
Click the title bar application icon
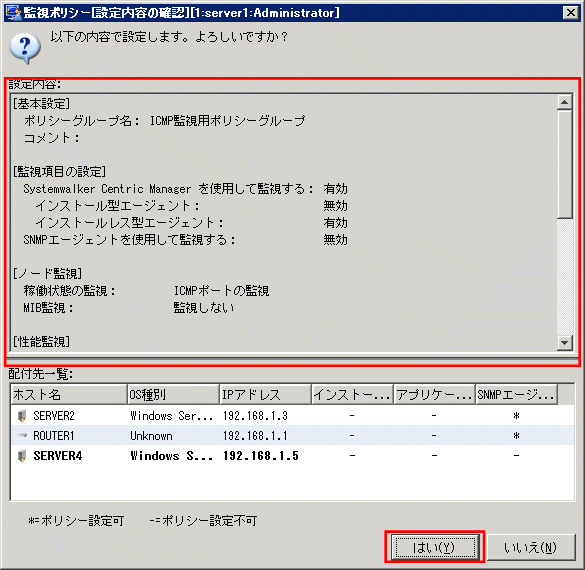click(13, 13)
